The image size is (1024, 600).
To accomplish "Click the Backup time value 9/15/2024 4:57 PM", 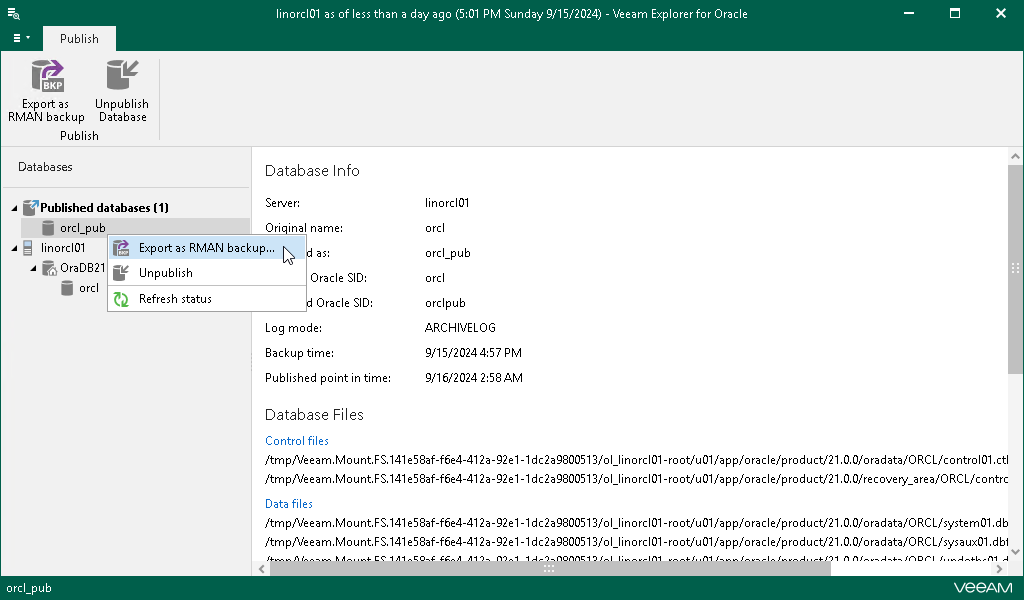I will 473,353.
